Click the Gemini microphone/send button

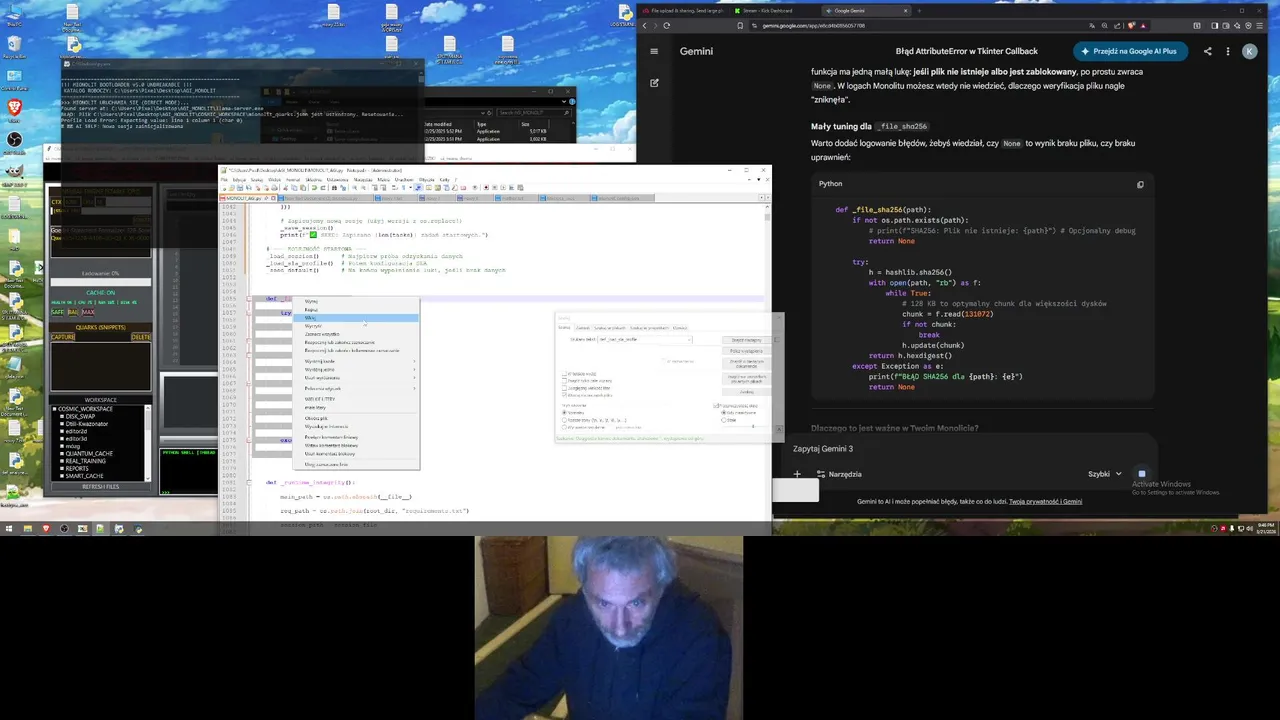[1142, 474]
